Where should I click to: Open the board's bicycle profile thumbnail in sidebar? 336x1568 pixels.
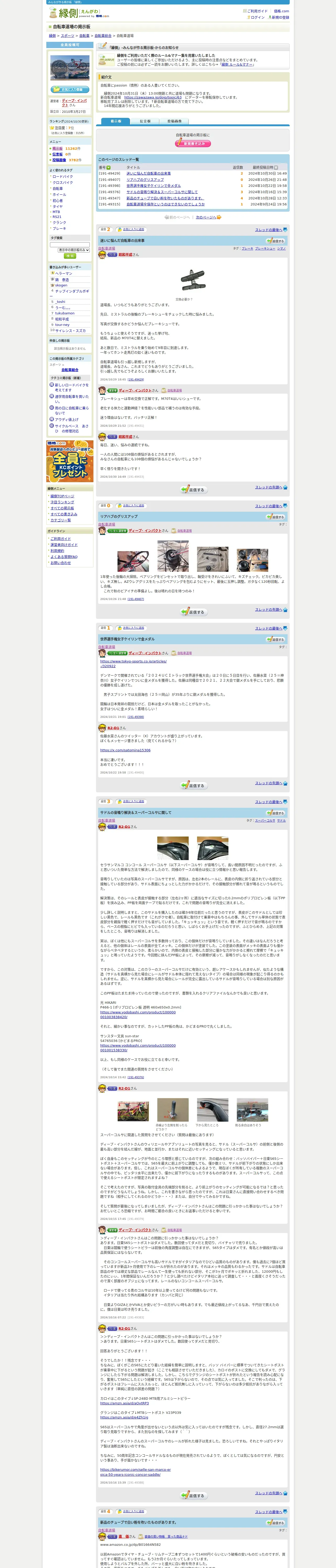(70, 68)
